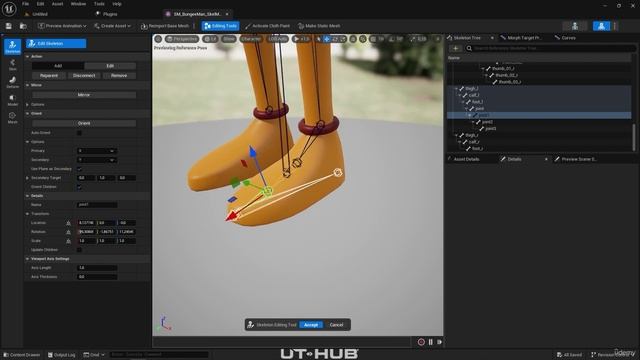Click the Disconnect button
Viewport: 640px width, 360px height.
click(84, 76)
